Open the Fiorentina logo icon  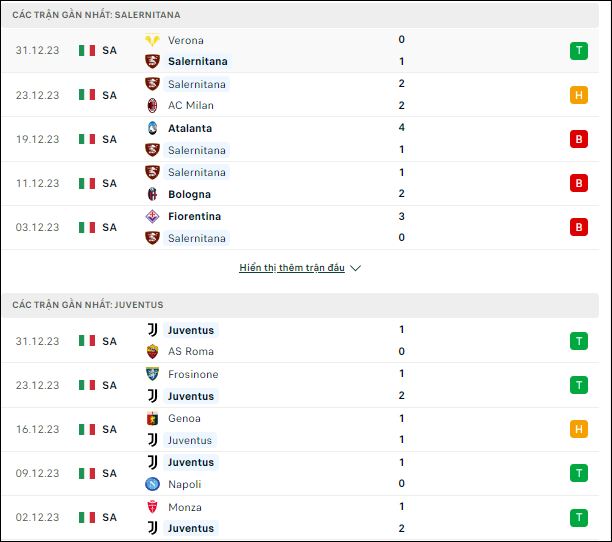(x=152, y=216)
